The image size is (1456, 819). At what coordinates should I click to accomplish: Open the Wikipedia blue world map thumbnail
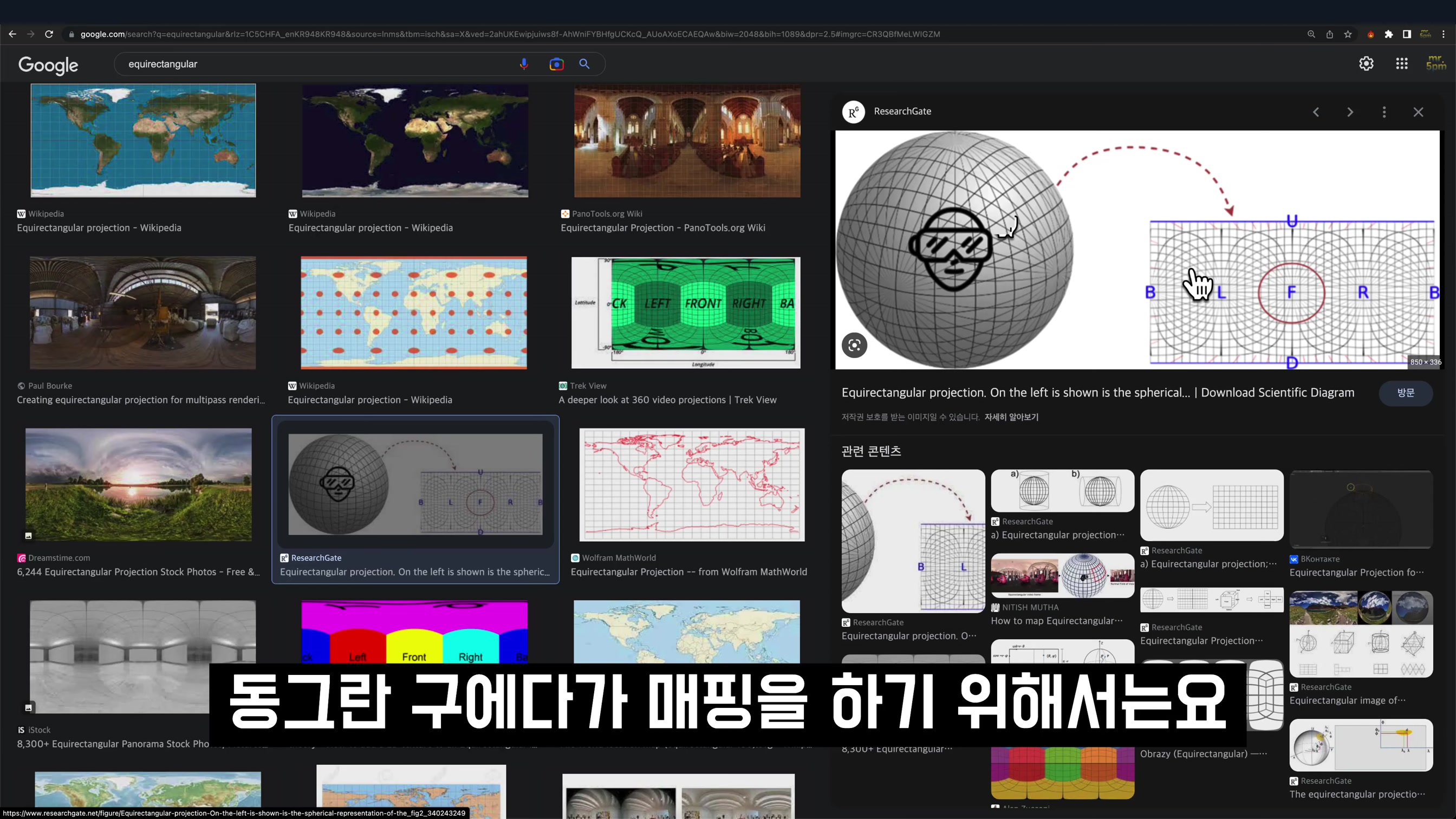click(x=143, y=140)
